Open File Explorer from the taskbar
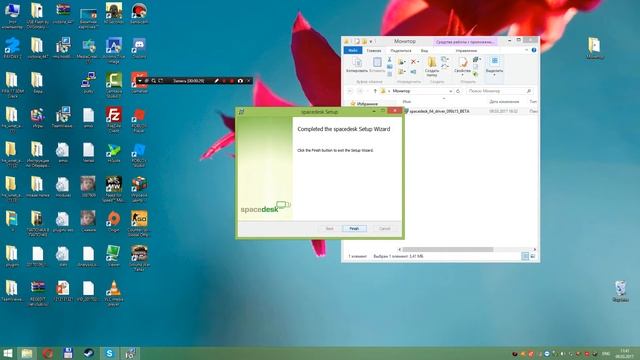This screenshot has width=640, height=360. pos(27,353)
